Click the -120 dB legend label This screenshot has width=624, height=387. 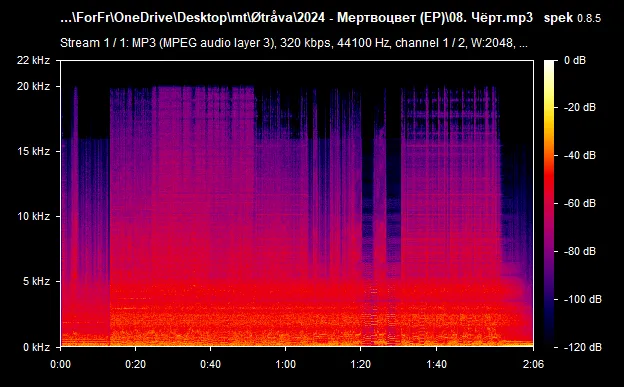583,347
